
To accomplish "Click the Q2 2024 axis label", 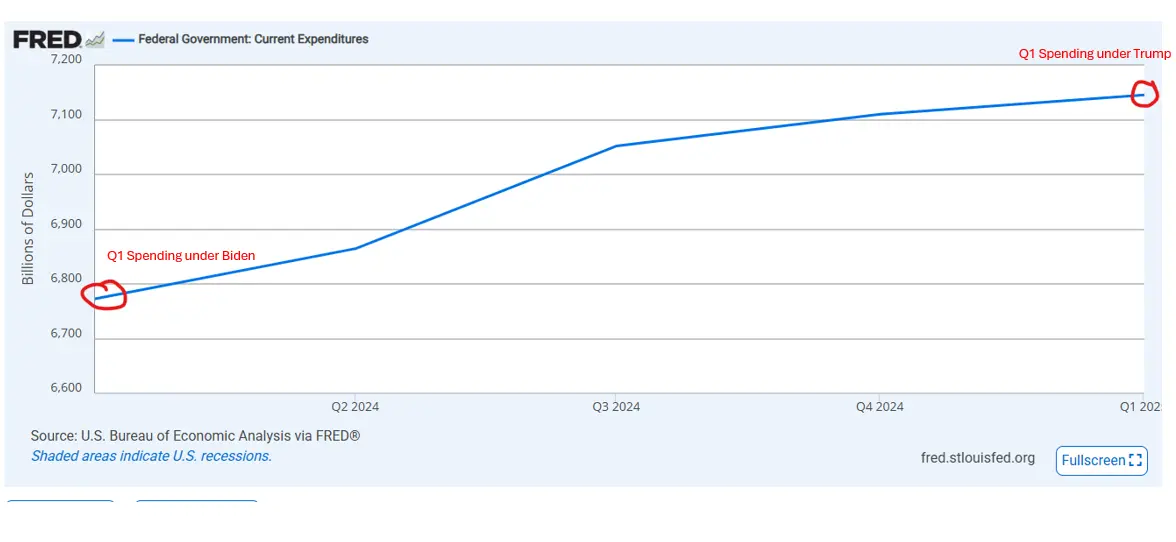I will point(355,407).
